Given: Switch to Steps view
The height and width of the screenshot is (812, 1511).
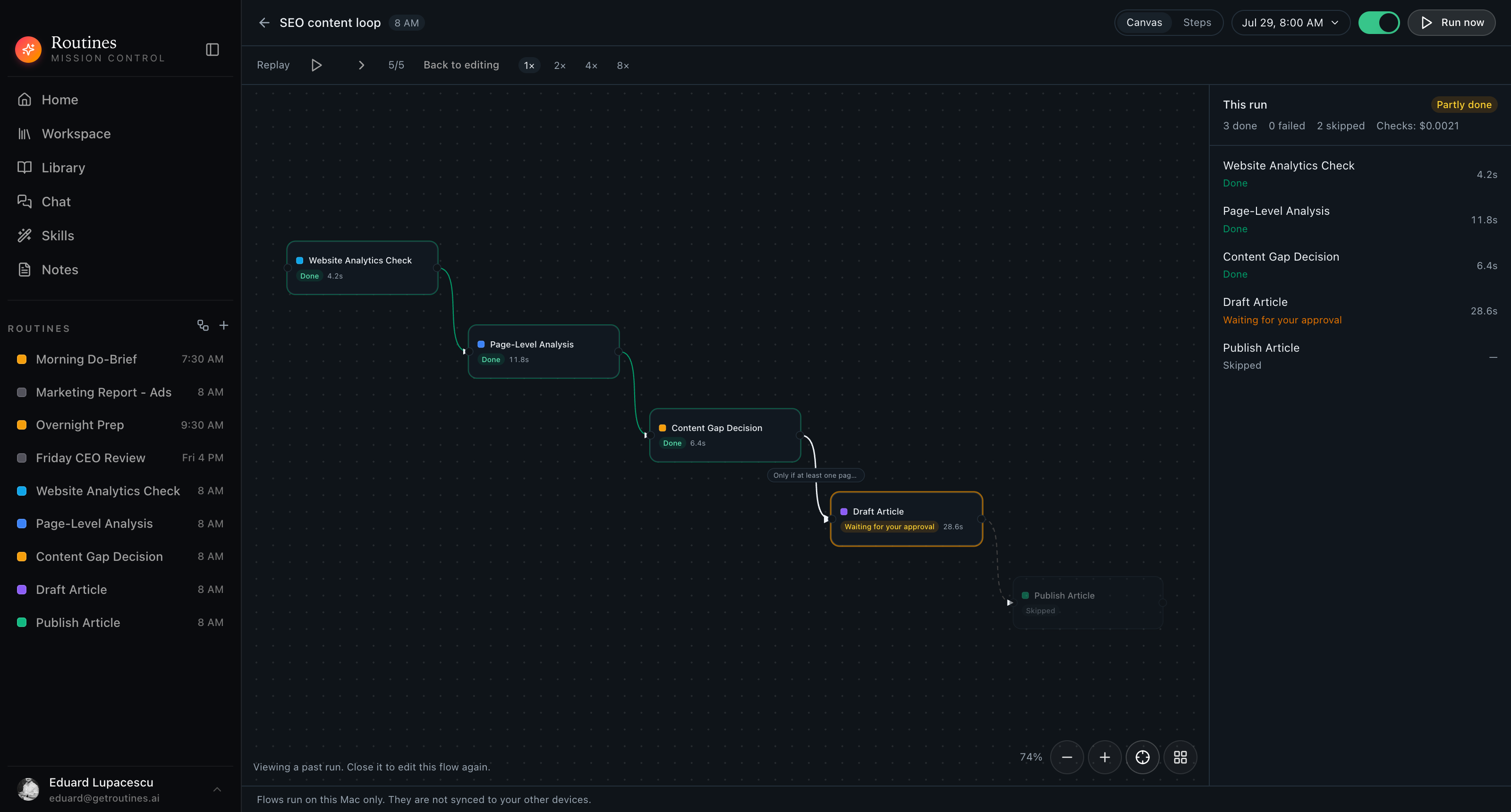Looking at the screenshot, I should (1197, 23).
